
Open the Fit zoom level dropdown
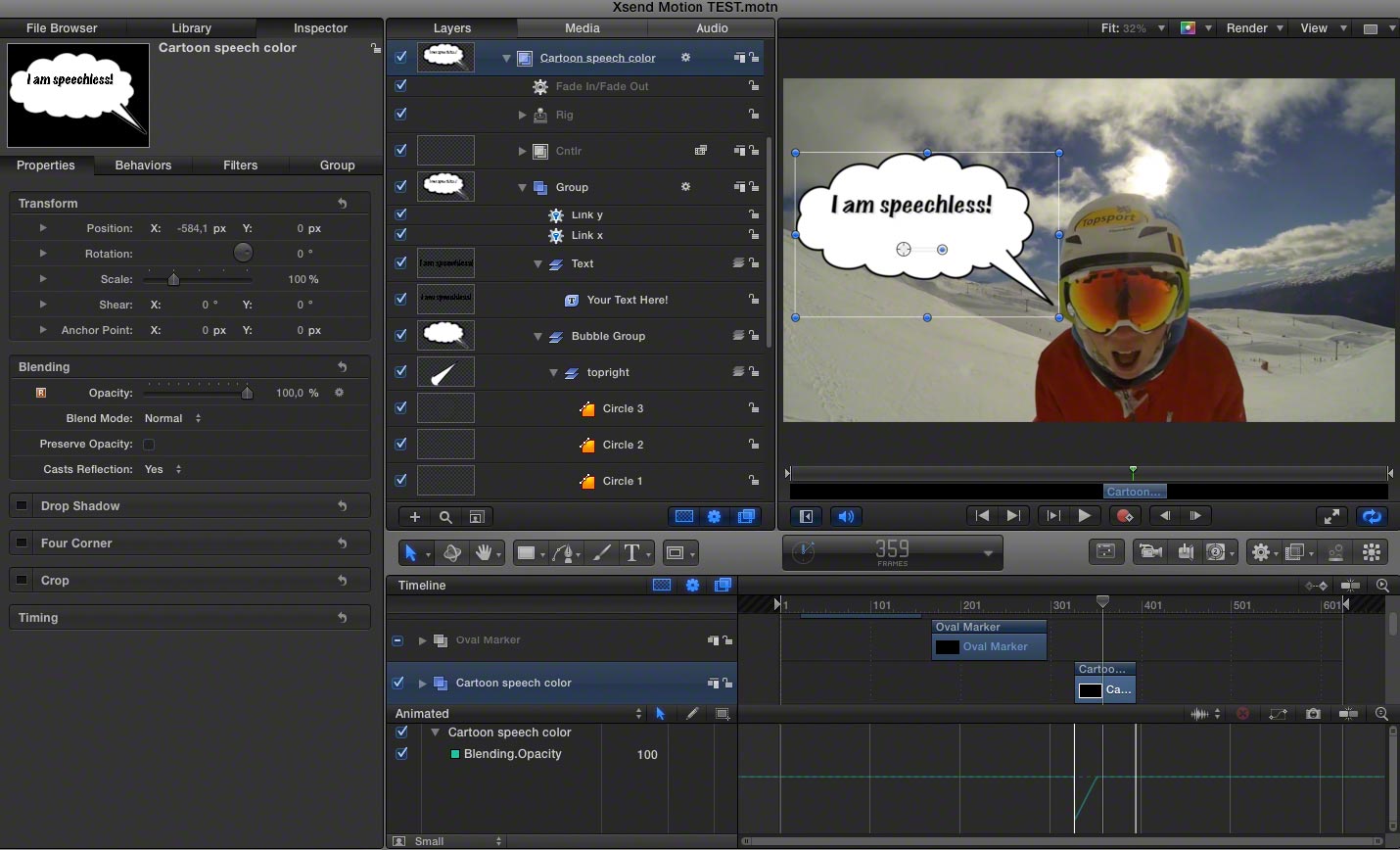tap(1133, 28)
